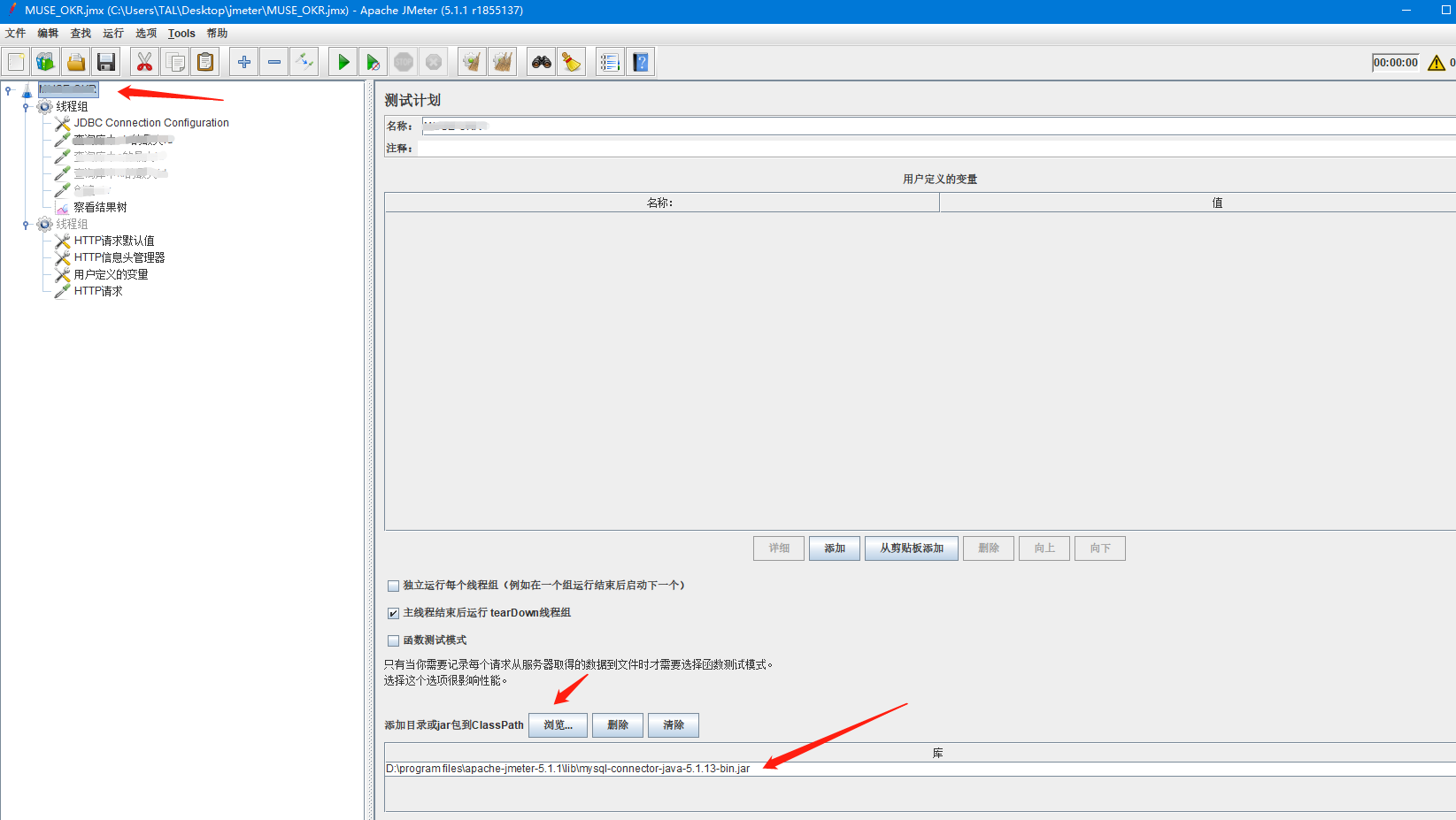
Task: Click the Collapse All minus icon
Action: point(274,62)
